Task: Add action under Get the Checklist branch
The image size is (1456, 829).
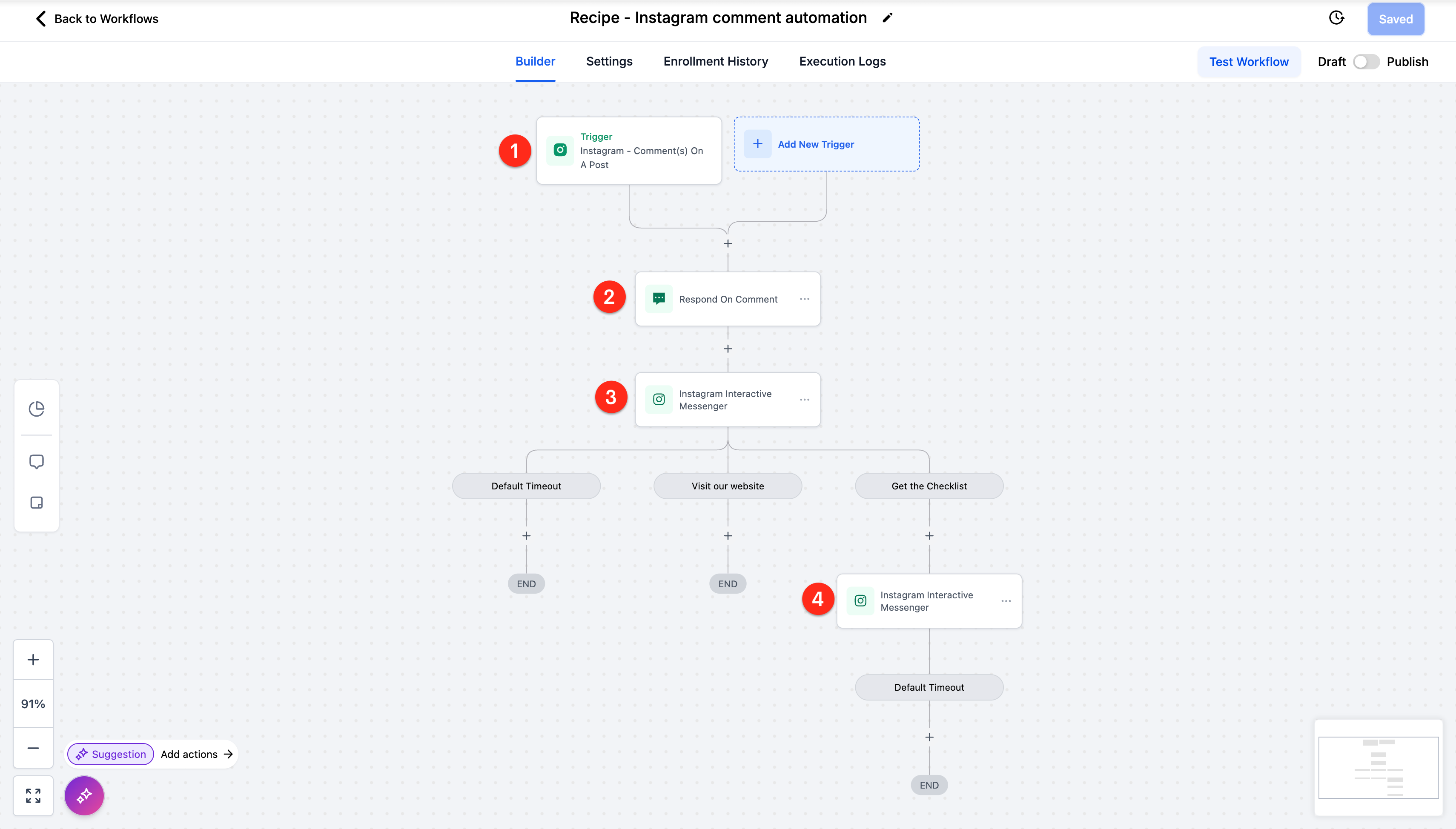Action: 929,536
